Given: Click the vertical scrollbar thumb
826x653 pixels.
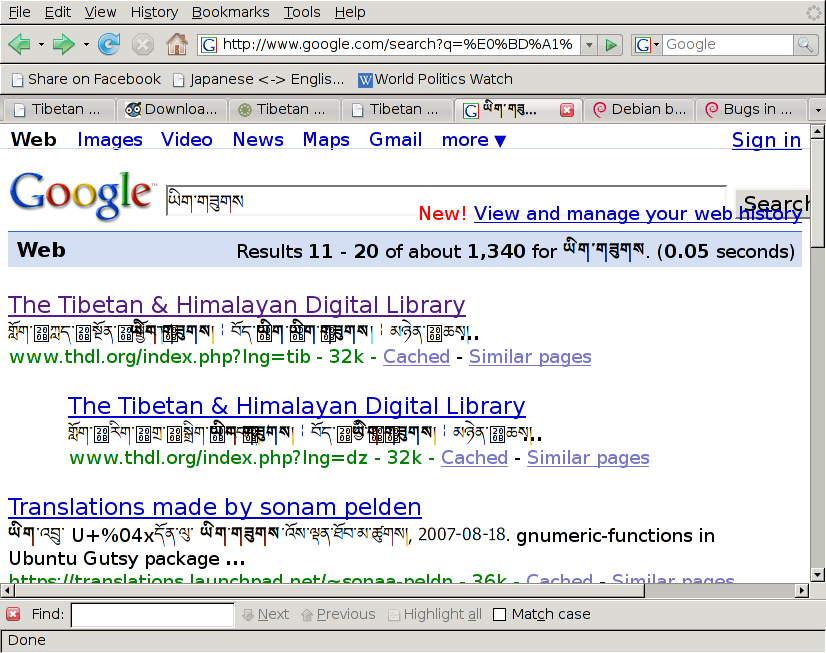Looking at the screenshot, I should point(817,192).
